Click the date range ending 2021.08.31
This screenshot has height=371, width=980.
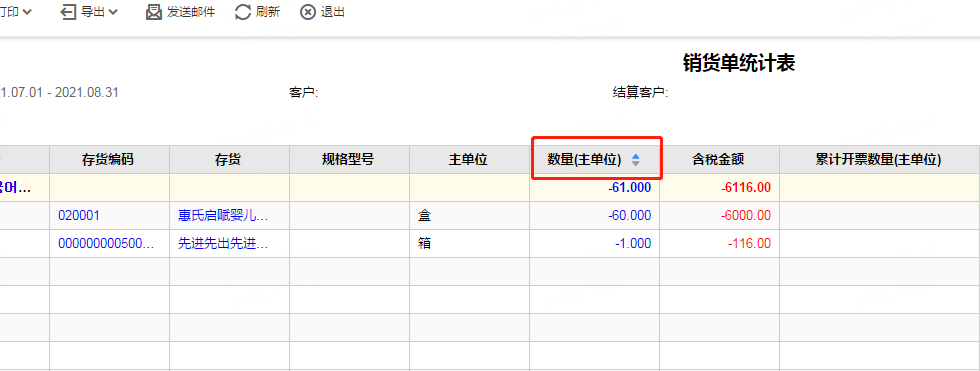pos(59,93)
